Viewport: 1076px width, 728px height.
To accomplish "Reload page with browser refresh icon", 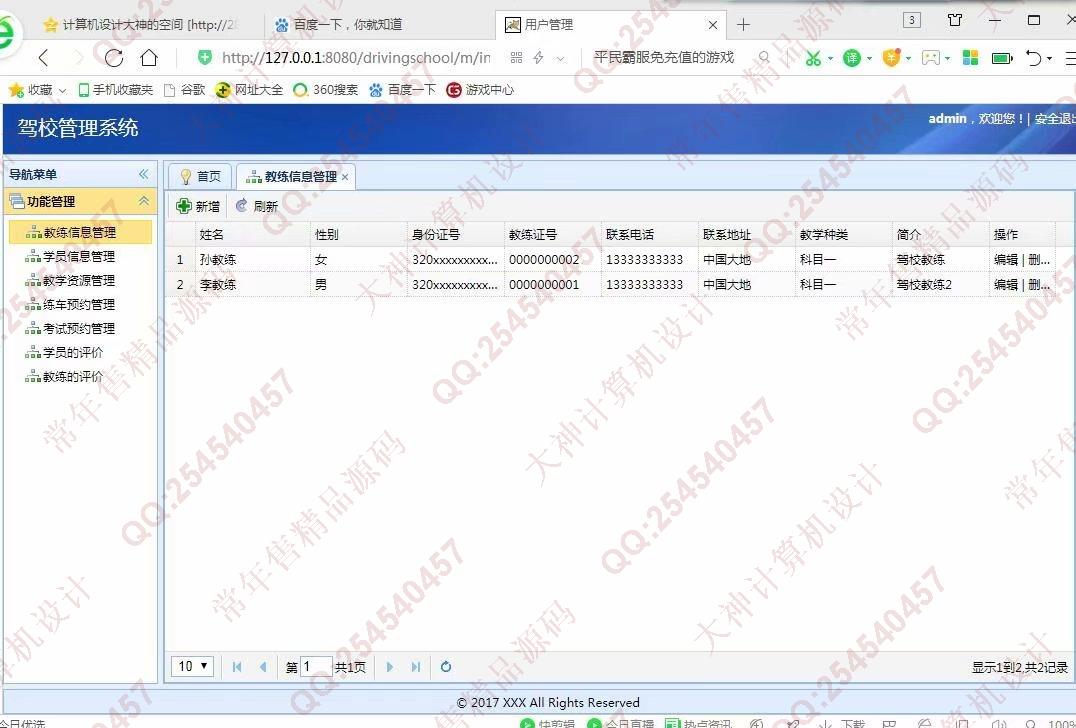I will tap(114, 58).
